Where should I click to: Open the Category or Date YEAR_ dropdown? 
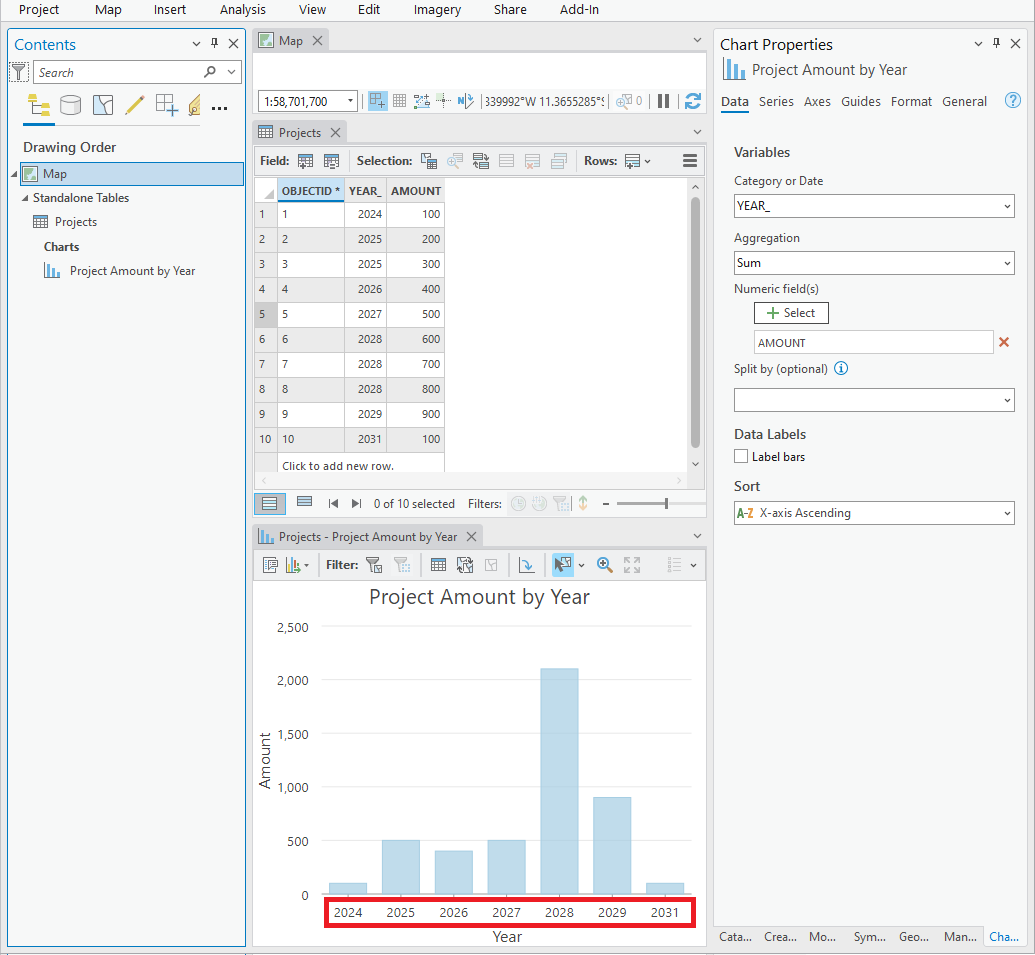(874, 206)
